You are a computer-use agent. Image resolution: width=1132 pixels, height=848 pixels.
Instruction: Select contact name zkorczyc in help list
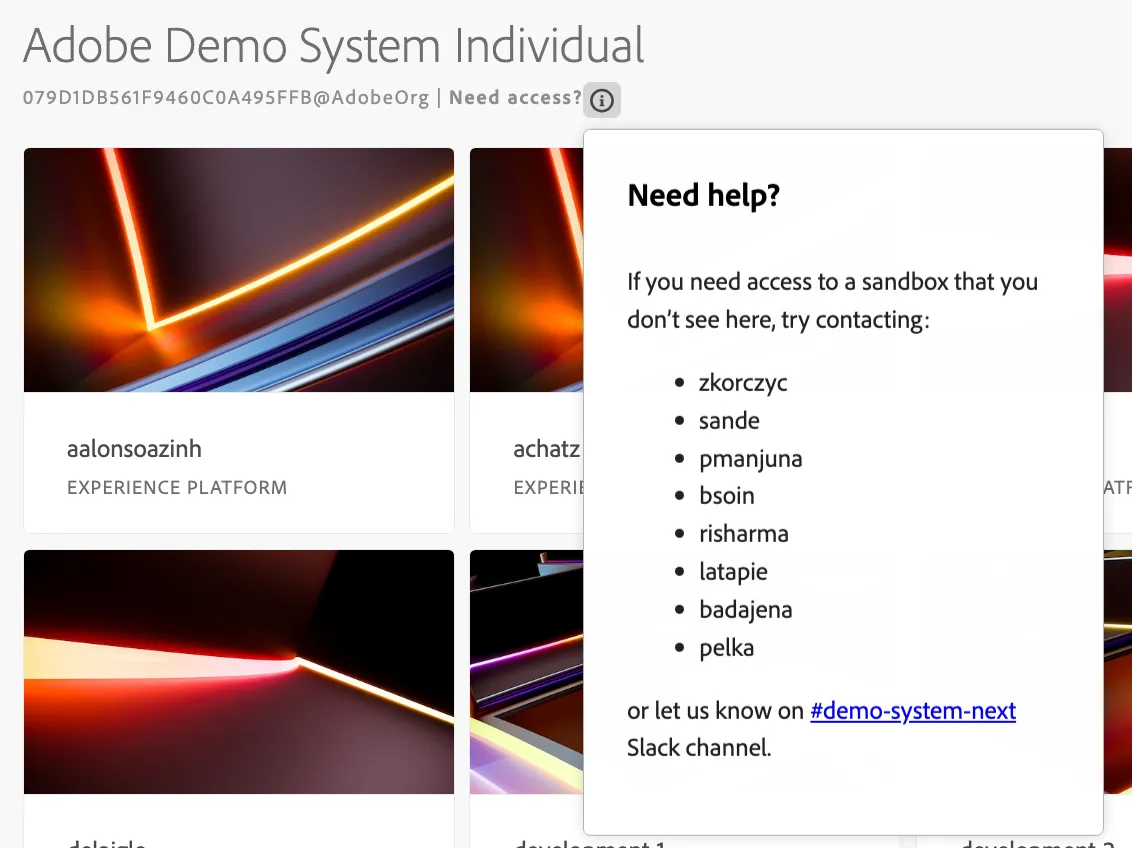(743, 383)
